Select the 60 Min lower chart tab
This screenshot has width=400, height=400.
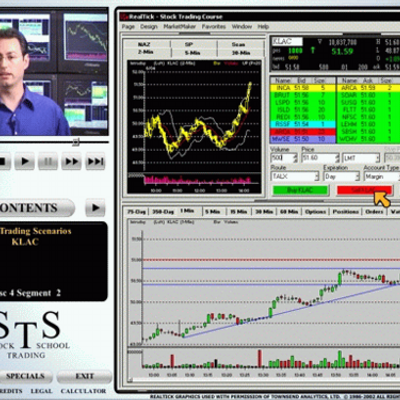click(x=289, y=212)
